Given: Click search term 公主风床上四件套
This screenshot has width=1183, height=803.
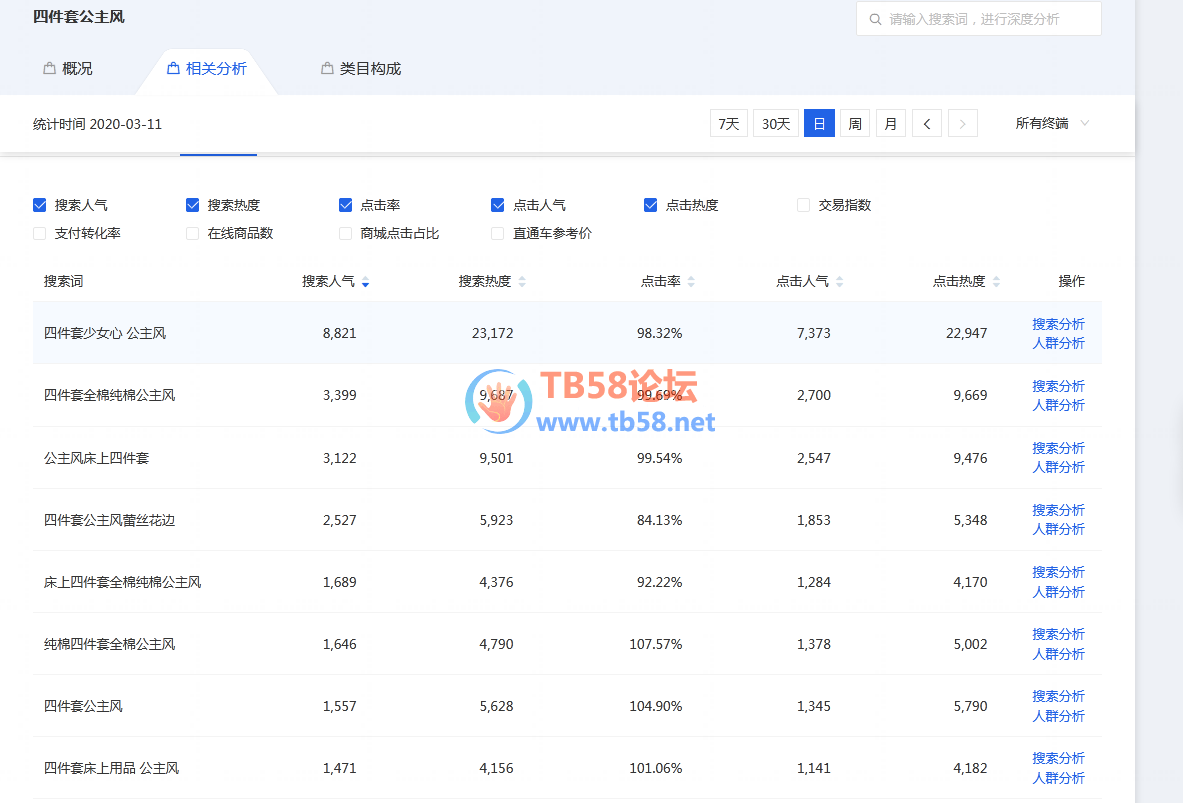Looking at the screenshot, I should (97, 458).
